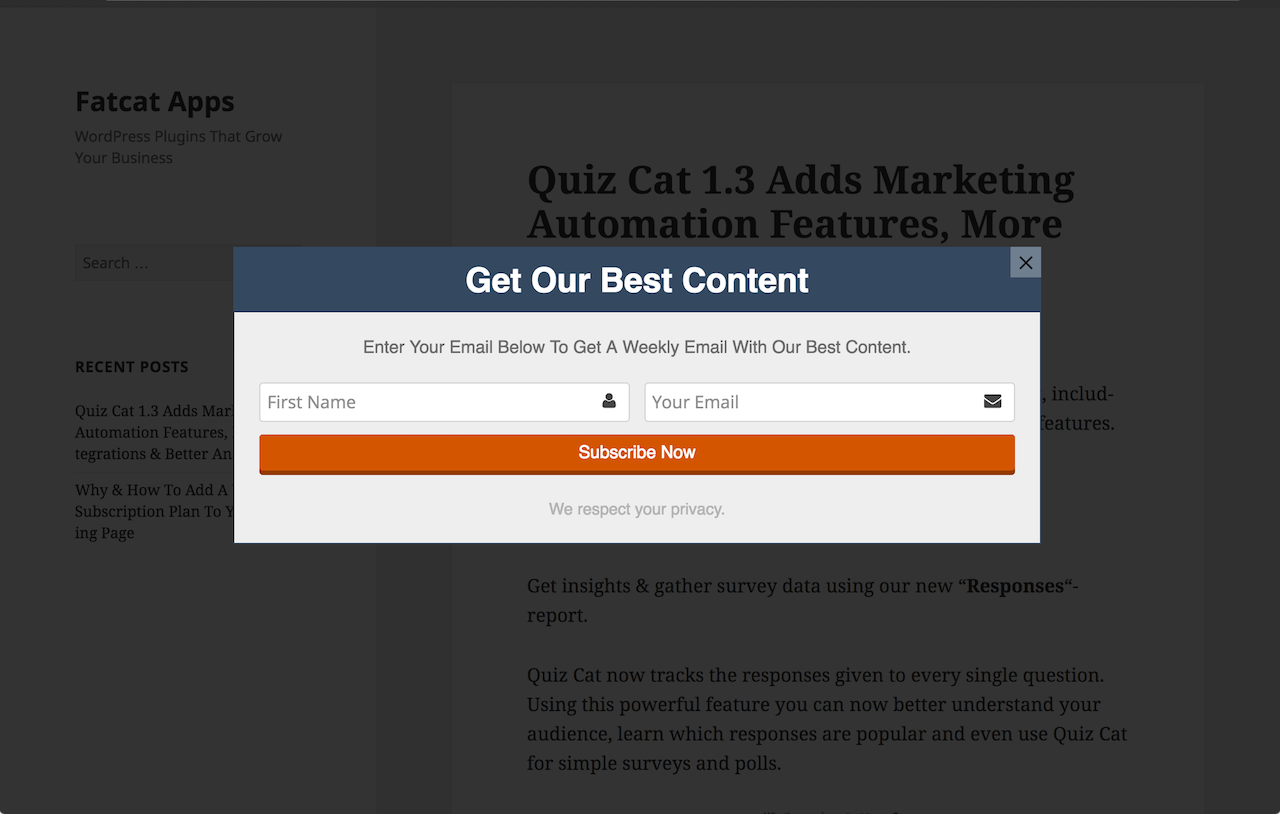1280x814 pixels.
Task: Click the Search field in the sidebar
Action: 150,263
